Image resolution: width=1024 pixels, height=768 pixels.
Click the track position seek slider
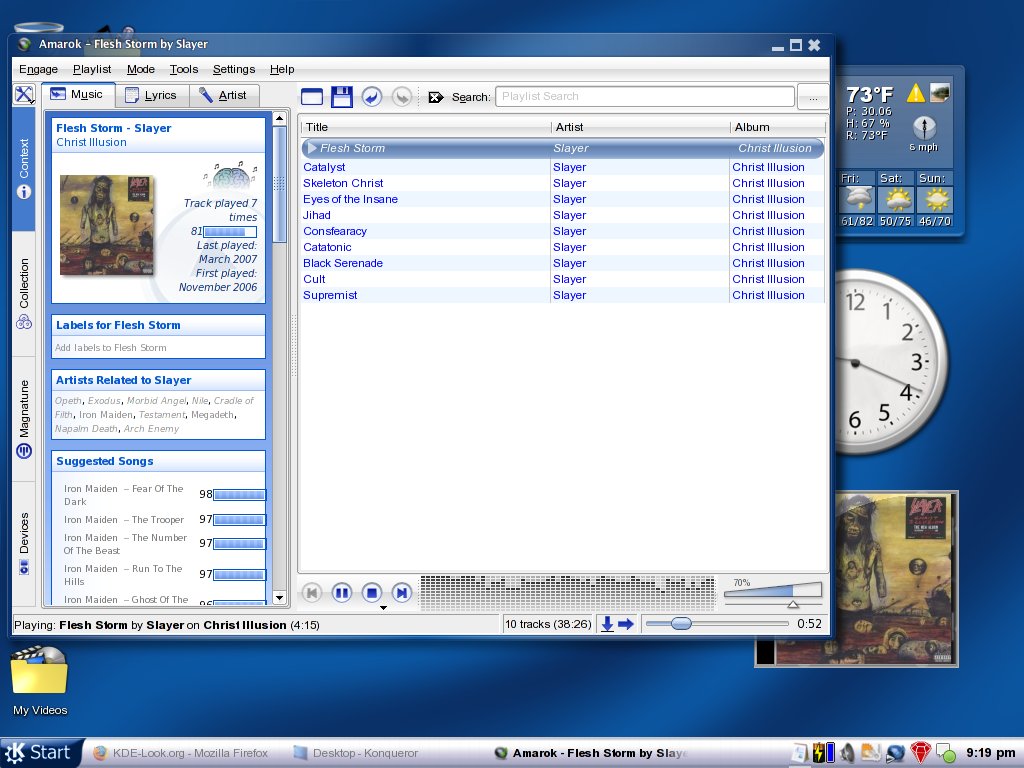pos(717,624)
